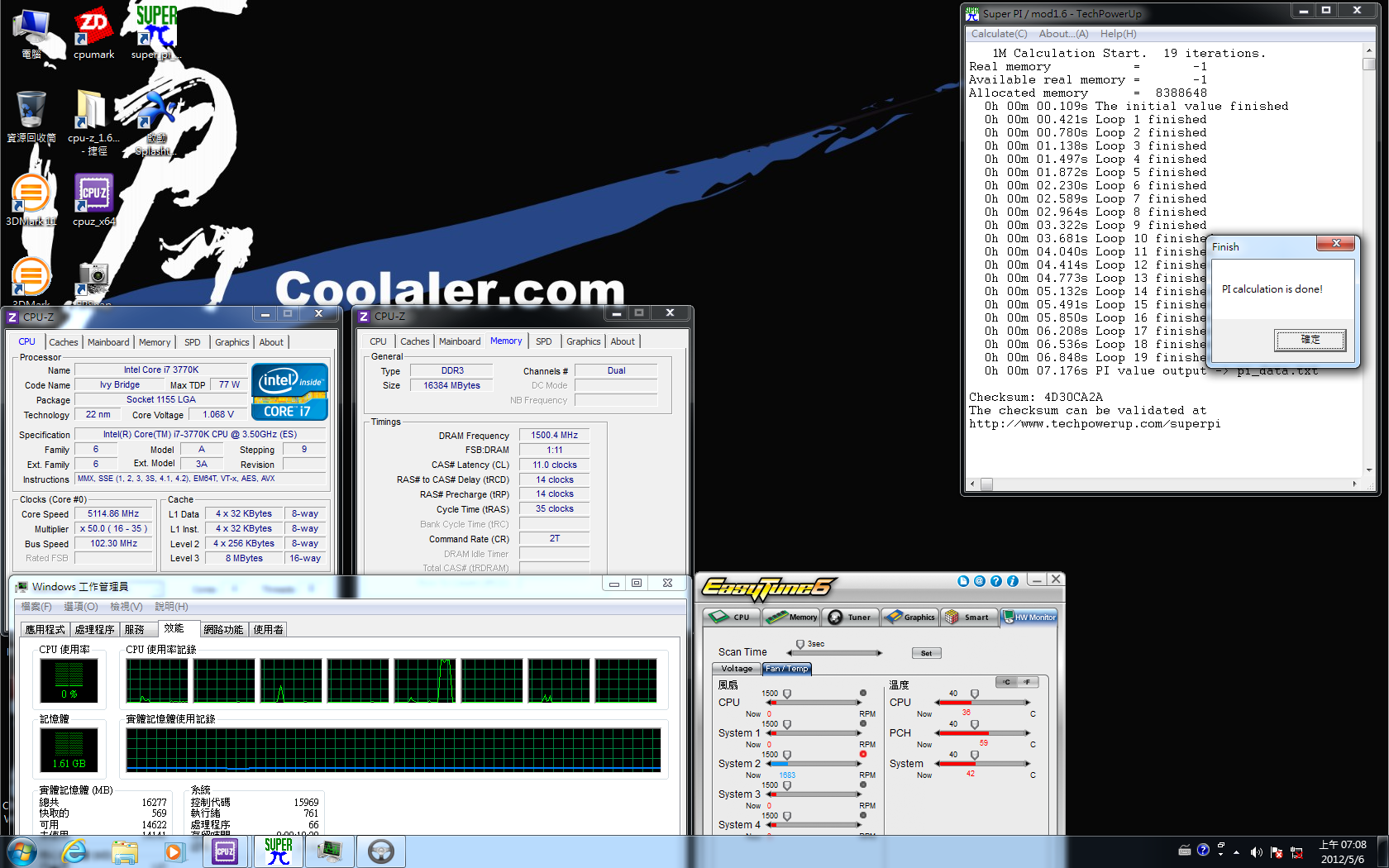Open the 3DMark 11 desktop shortcut

click(x=31, y=200)
